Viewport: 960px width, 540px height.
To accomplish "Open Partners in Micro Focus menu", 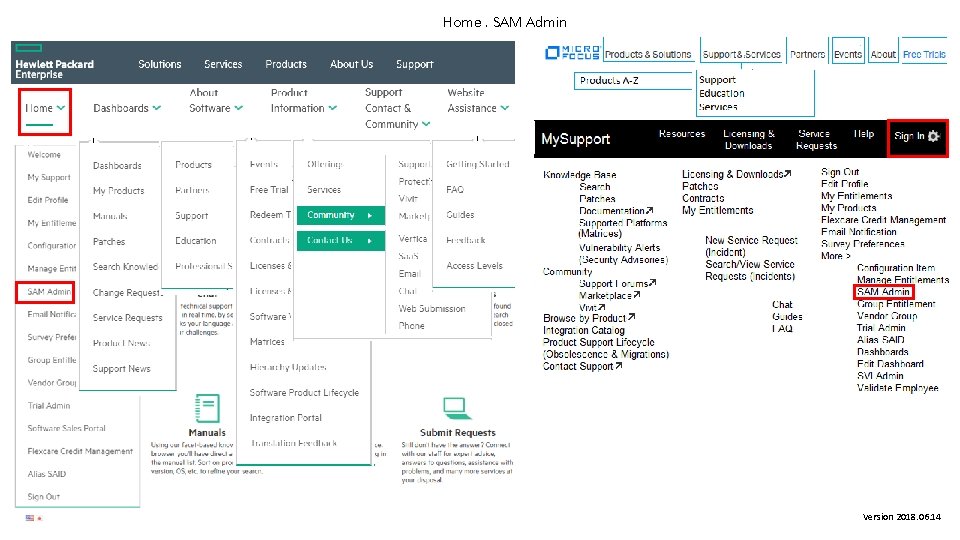I will coord(808,54).
